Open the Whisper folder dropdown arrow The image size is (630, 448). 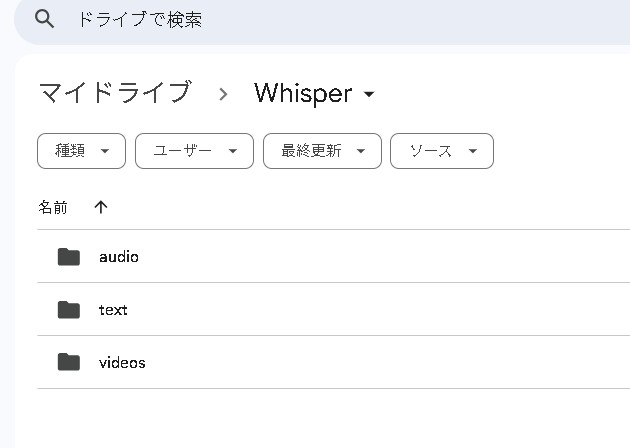369,95
